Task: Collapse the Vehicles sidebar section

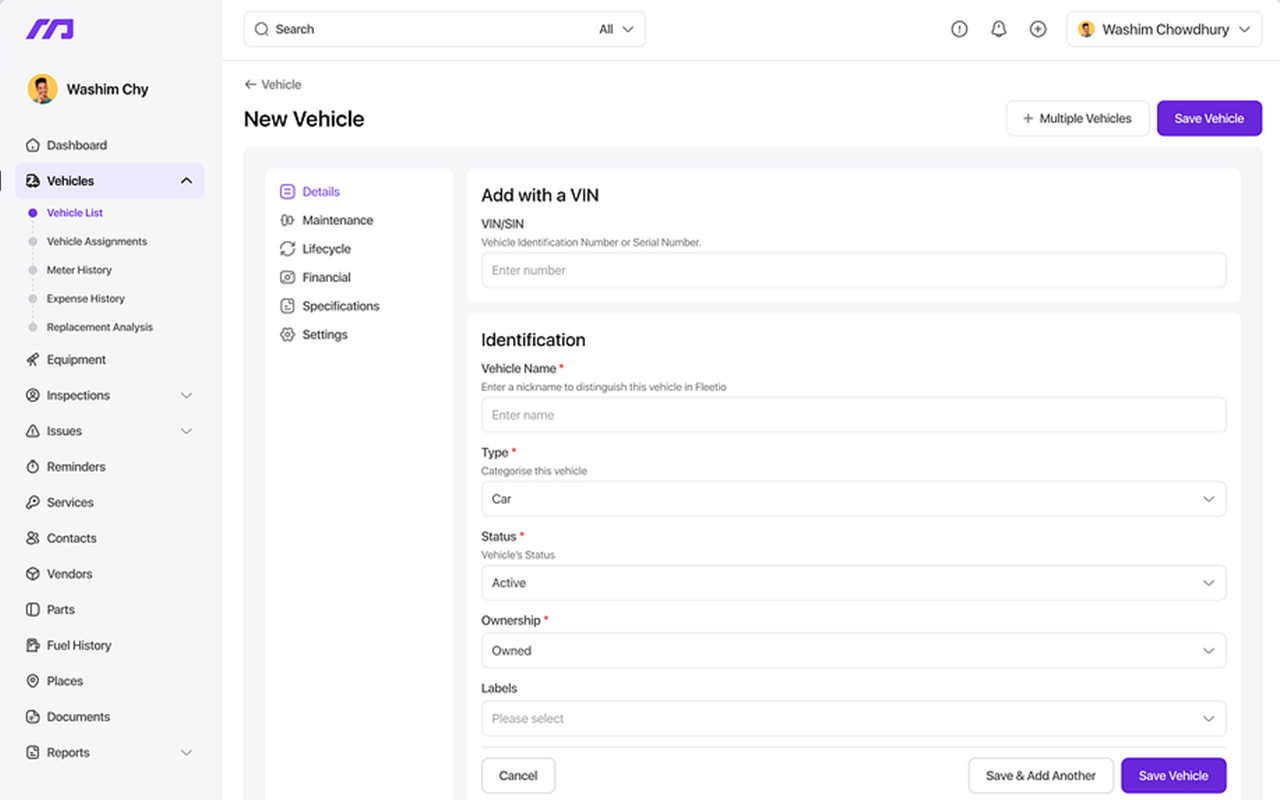Action: pos(186,181)
